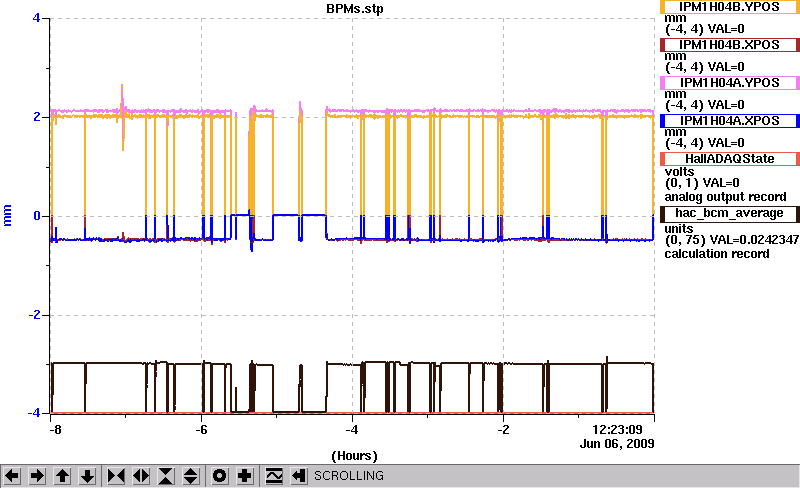Click the vertical mm label on the y-axis
Viewport: 800px width, 488px height.
[7, 215]
